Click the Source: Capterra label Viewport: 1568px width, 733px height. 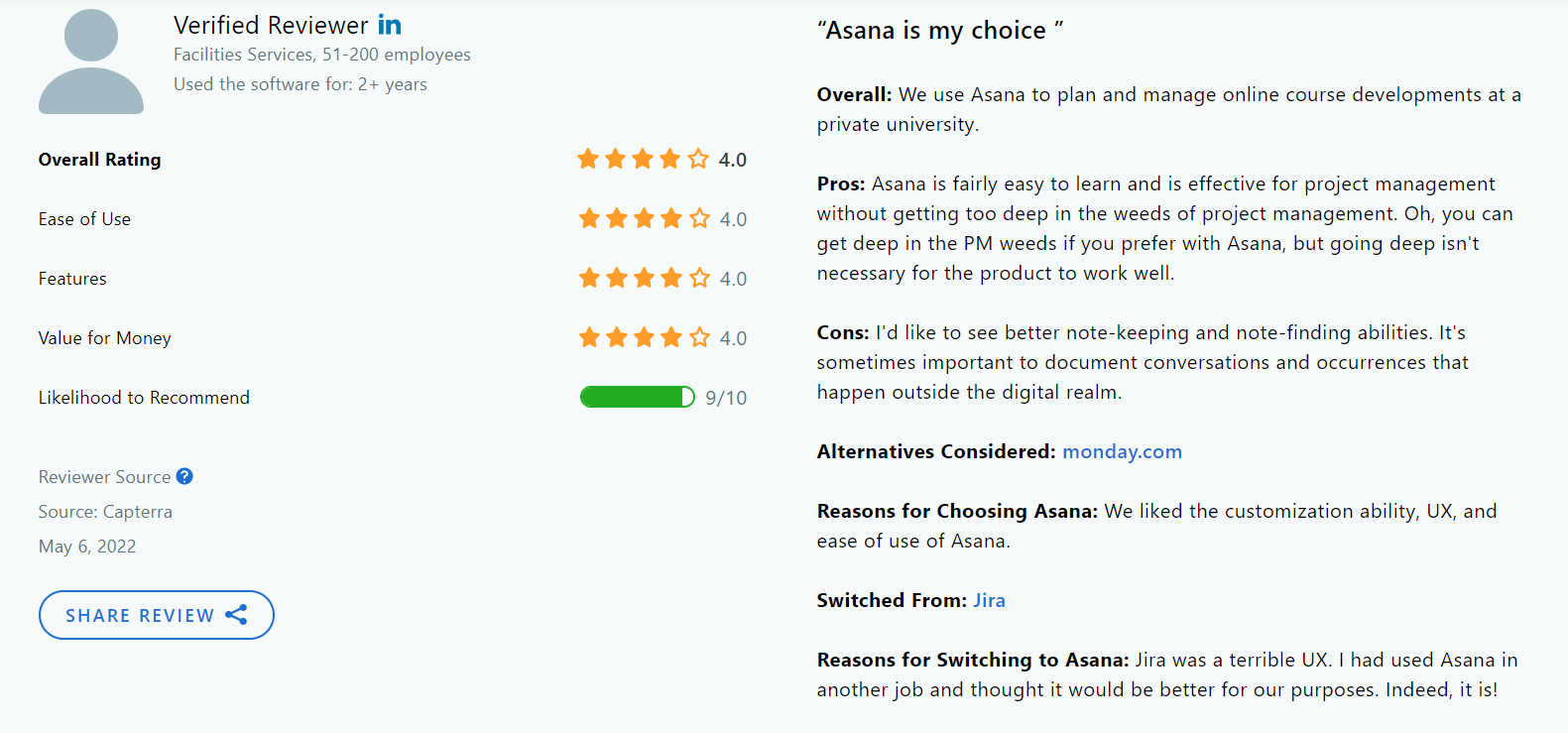pos(105,512)
